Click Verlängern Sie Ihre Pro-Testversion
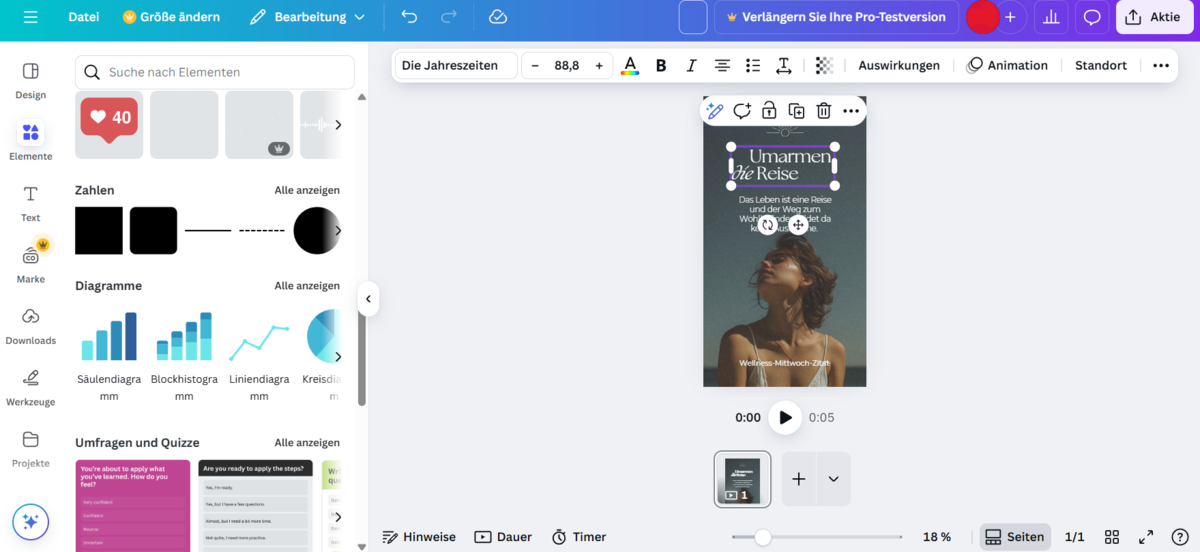This screenshot has height=552, width=1200. (x=836, y=17)
